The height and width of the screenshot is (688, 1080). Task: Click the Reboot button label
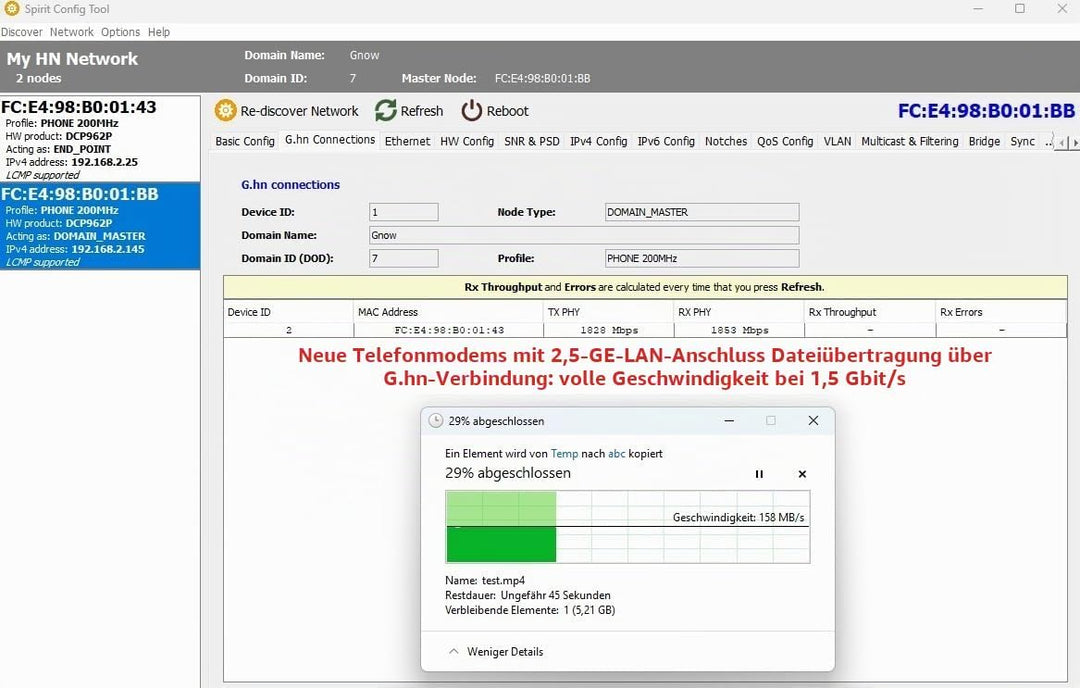(508, 111)
